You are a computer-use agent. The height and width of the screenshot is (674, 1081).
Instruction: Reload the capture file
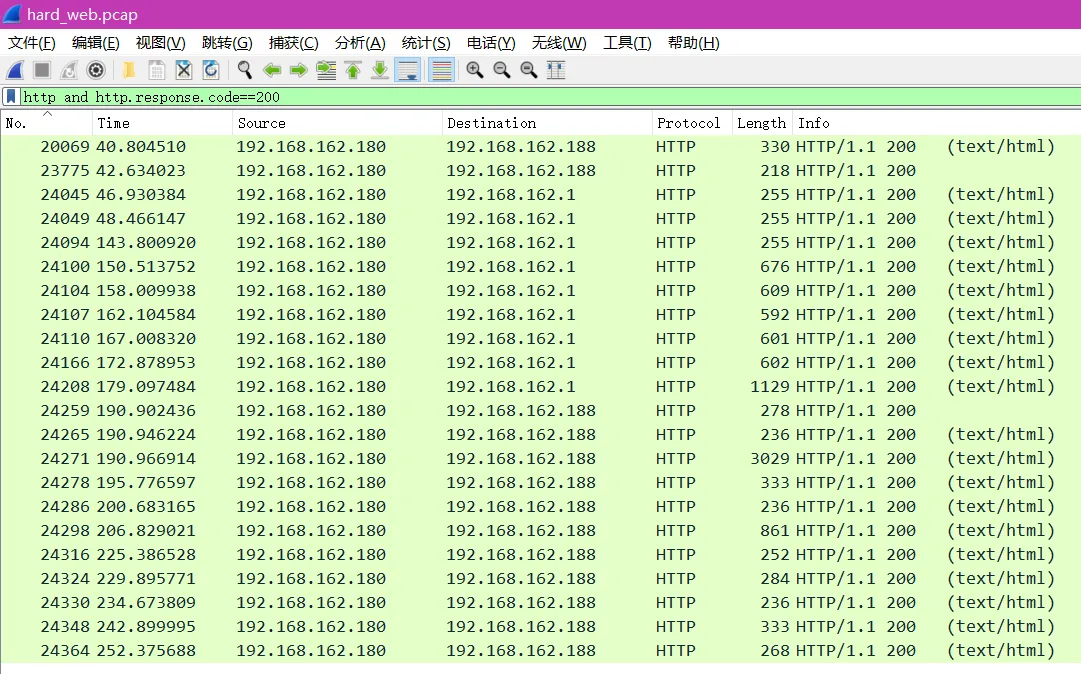pyautogui.click(x=211, y=70)
